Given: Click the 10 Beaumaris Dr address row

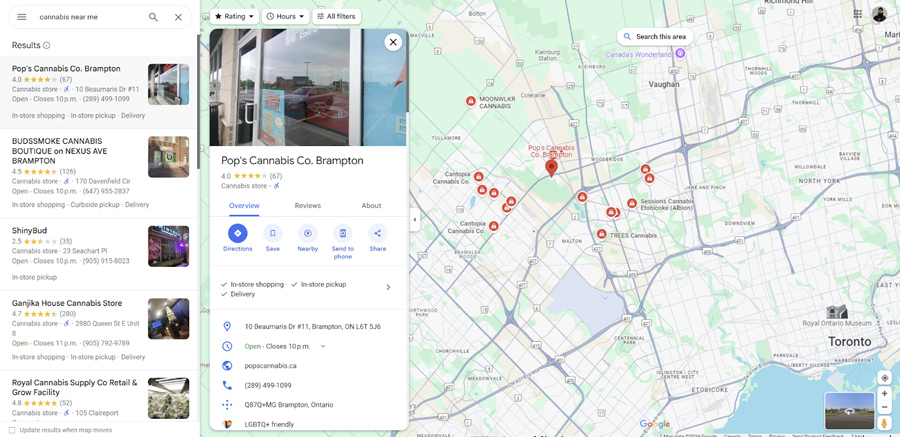Looking at the screenshot, I should click(x=309, y=327).
